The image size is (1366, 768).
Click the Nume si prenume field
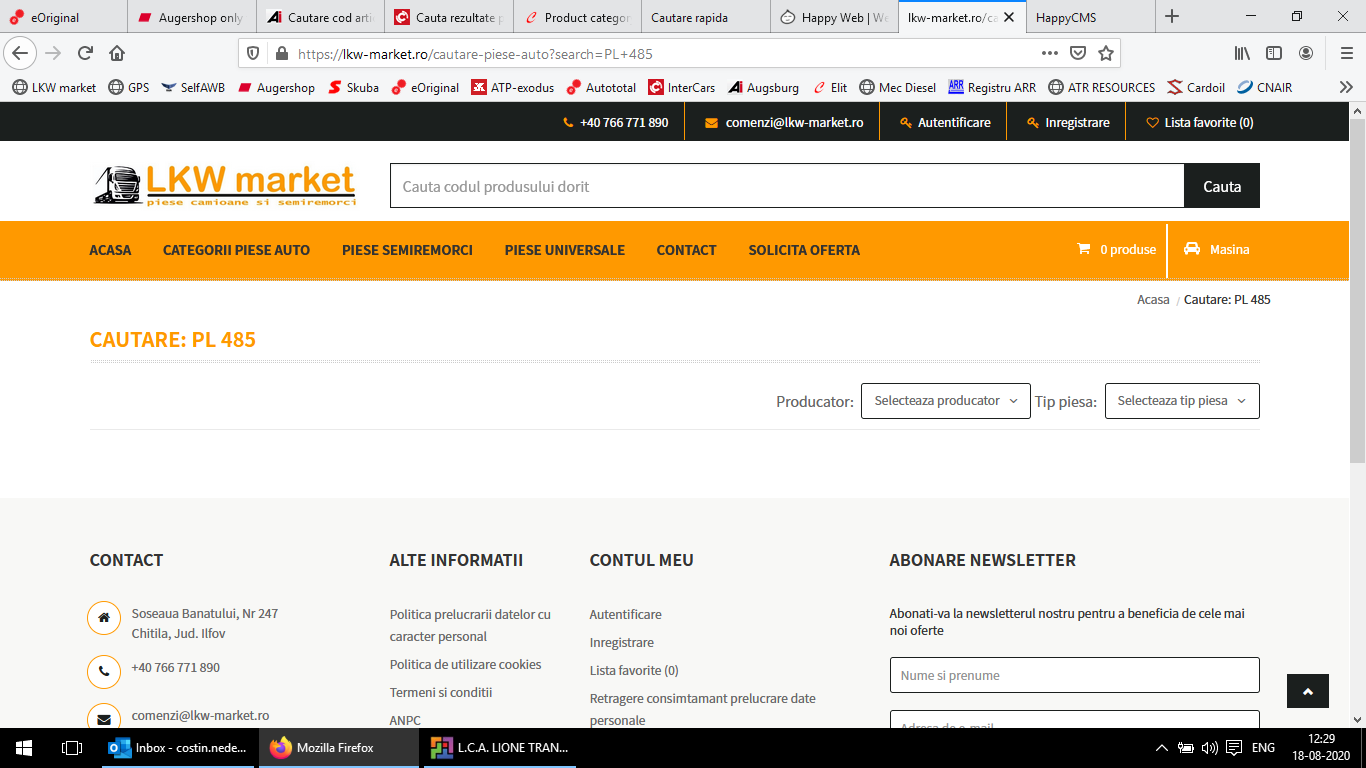tap(1075, 675)
